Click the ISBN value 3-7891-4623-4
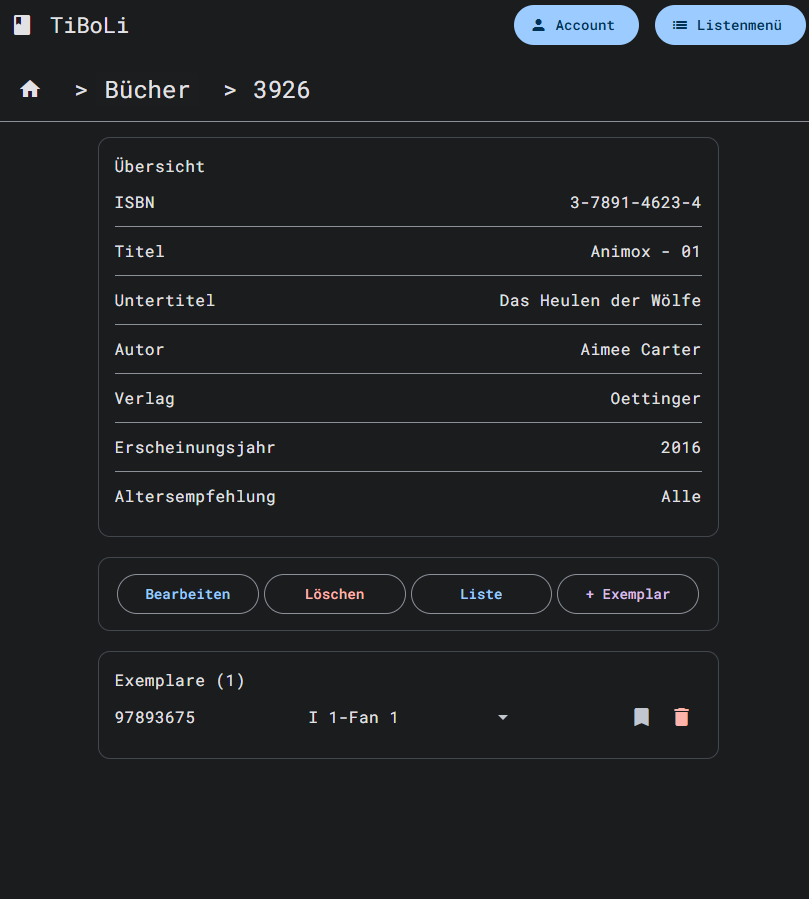This screenshot has height=899, width=809. (x=635, y=203)
